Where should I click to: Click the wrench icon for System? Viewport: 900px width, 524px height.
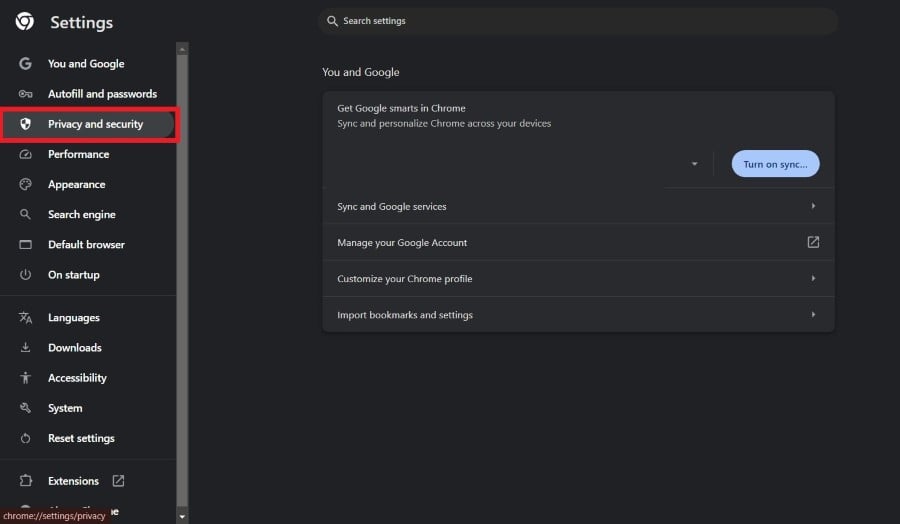coord(25,407)
